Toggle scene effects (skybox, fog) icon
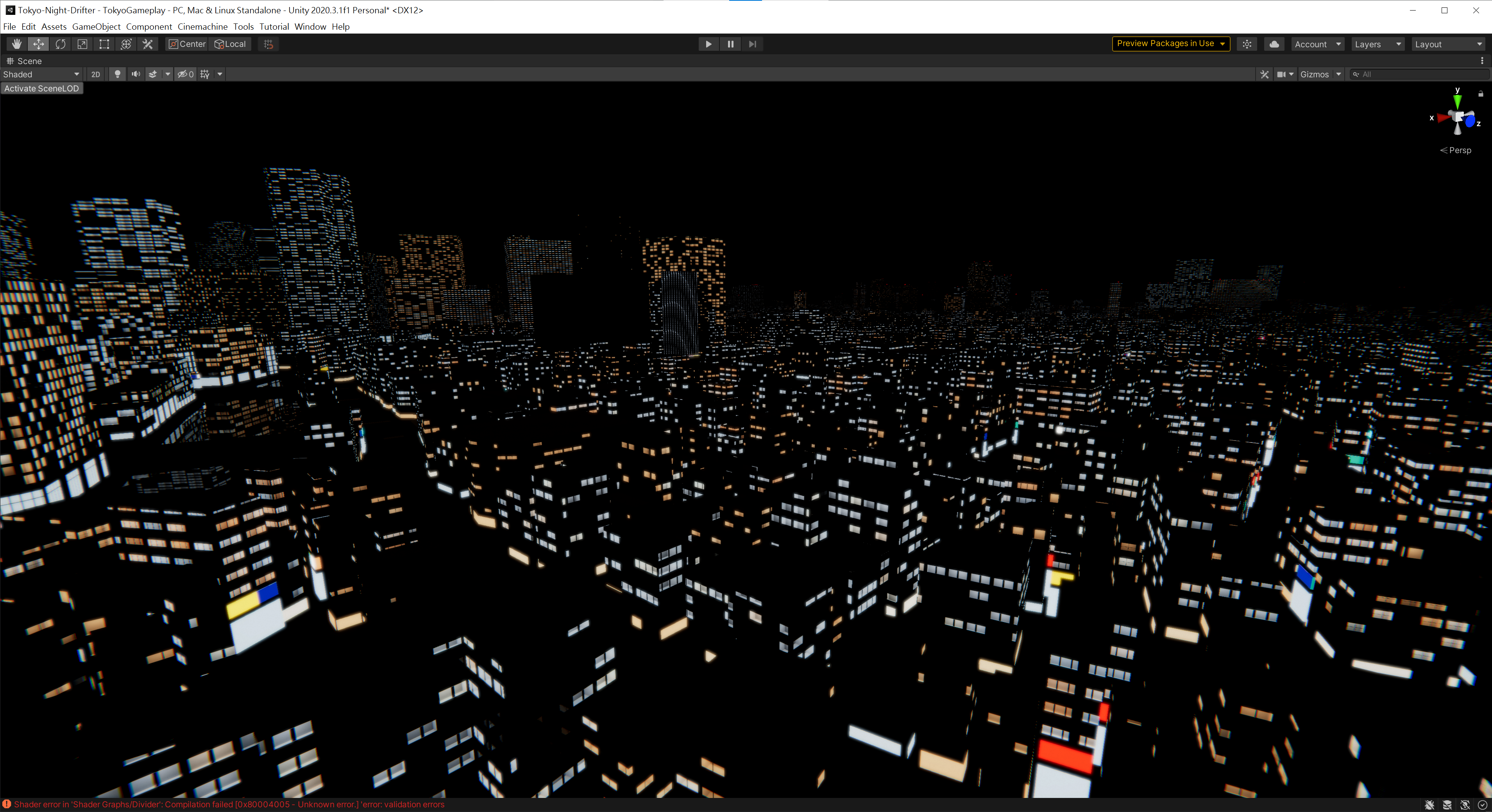 153,74
